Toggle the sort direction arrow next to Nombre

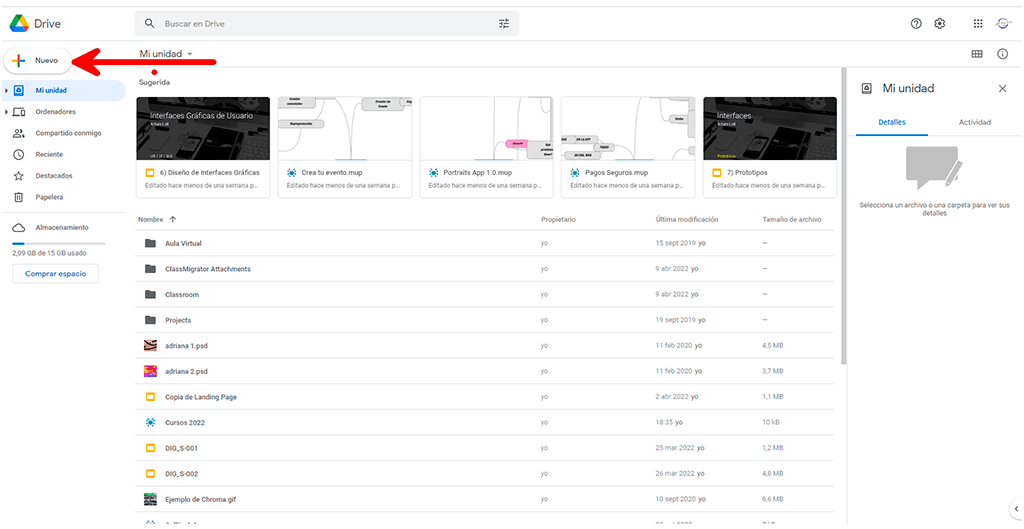pyautogui.click(x=173, y=219)
